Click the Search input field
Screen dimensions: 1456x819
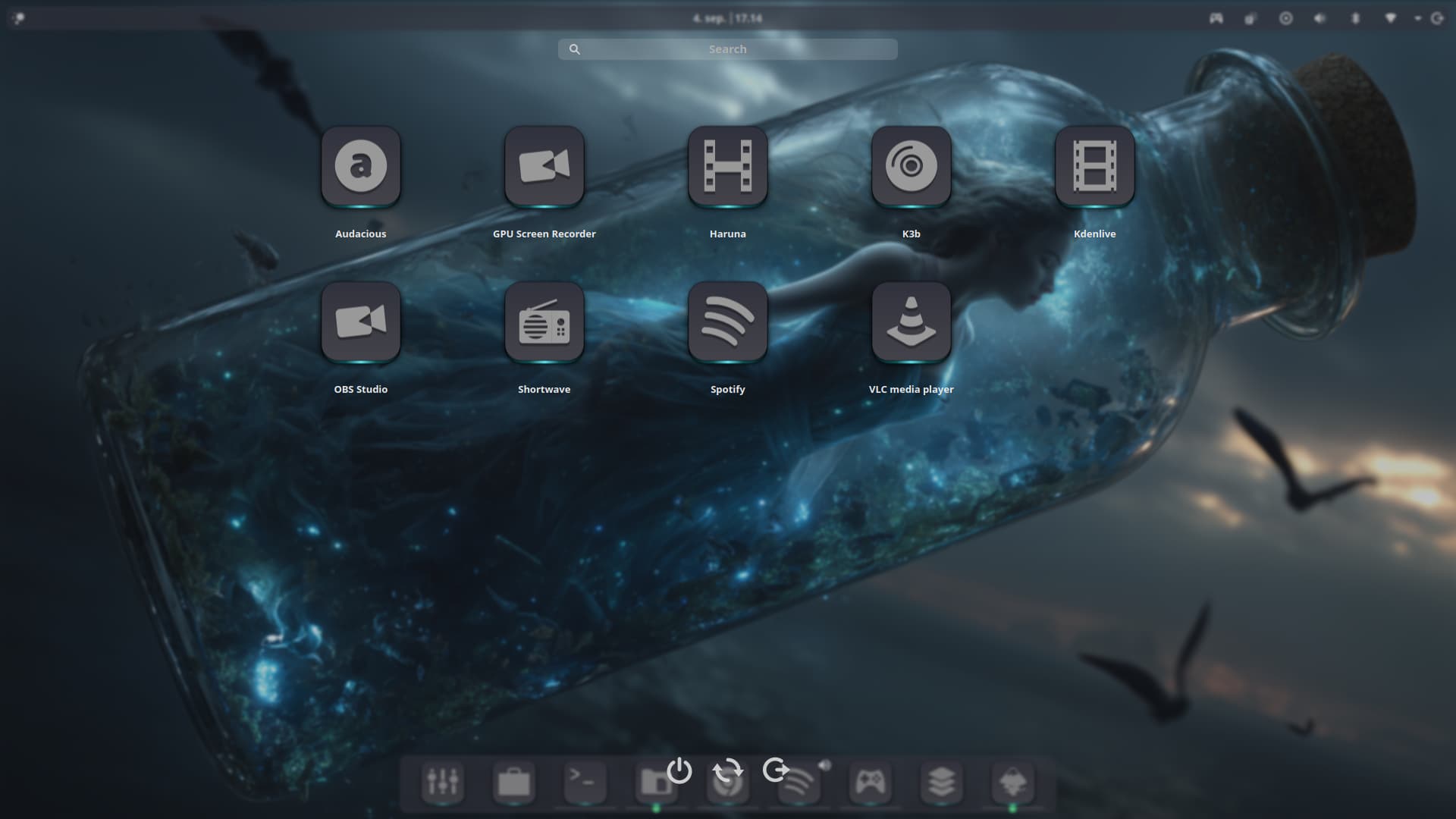(x=728, y=49)
